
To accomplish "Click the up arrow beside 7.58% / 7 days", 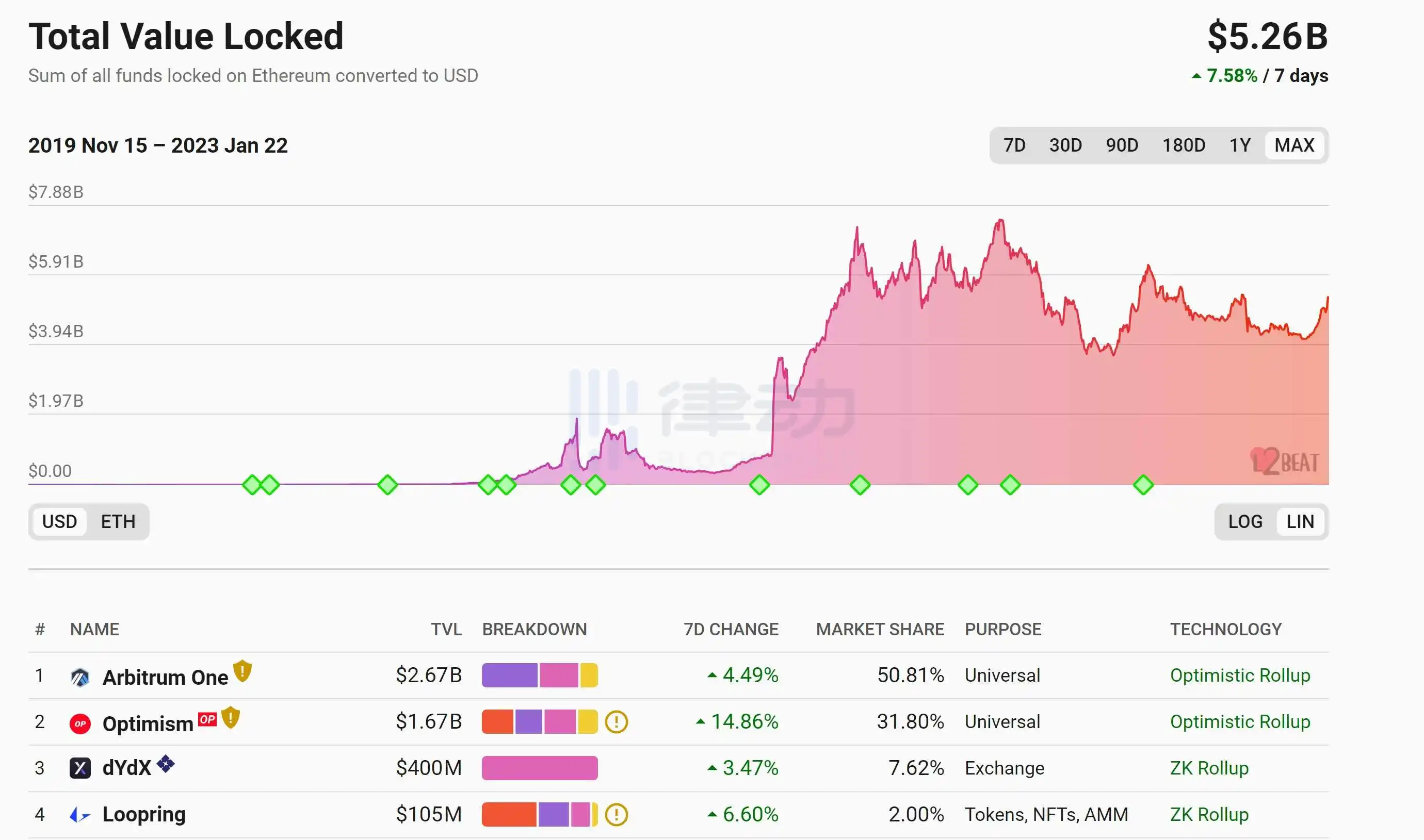I will click(1196, 75).
